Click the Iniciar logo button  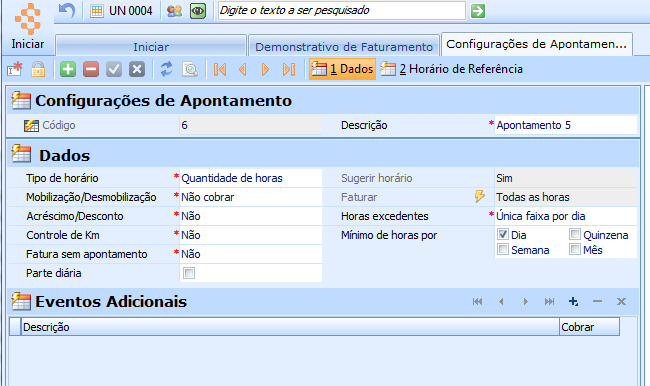[x=28, y=26]
